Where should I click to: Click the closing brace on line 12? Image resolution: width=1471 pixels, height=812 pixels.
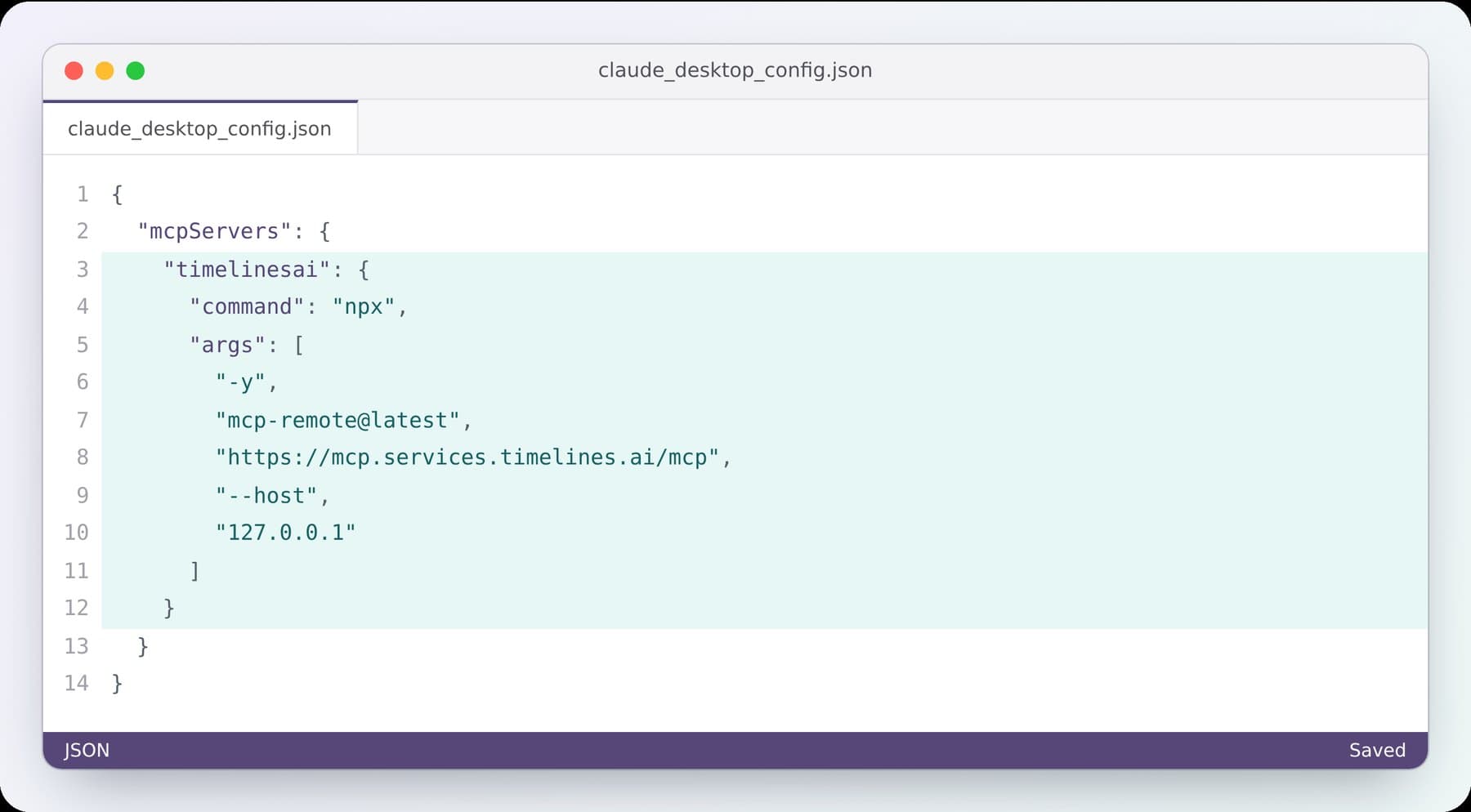click(x=169, y=608)
